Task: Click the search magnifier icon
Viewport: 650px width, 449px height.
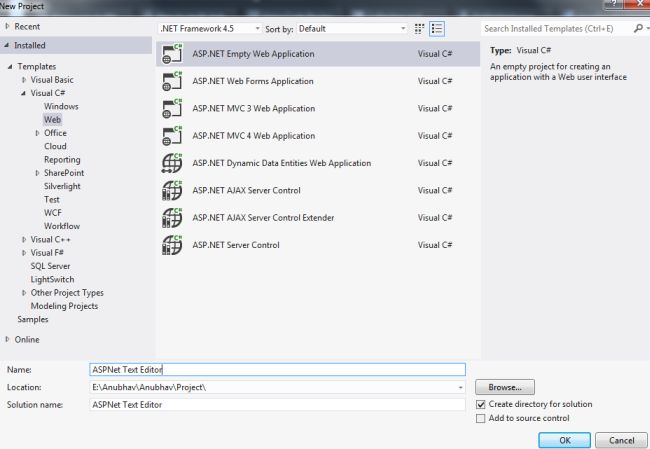Action: tap(639, 28)
